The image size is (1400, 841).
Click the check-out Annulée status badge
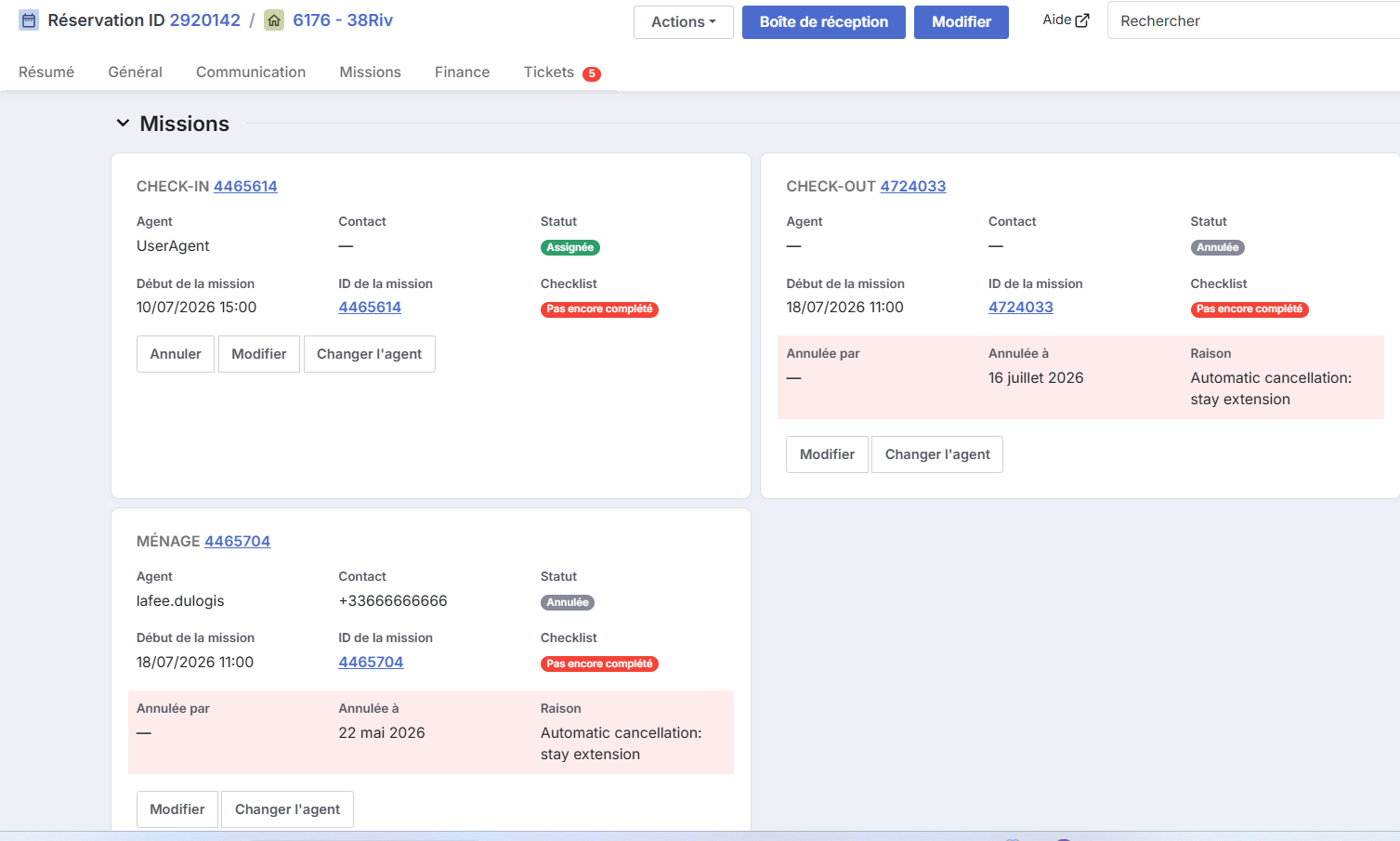[x=1218, y=247]
